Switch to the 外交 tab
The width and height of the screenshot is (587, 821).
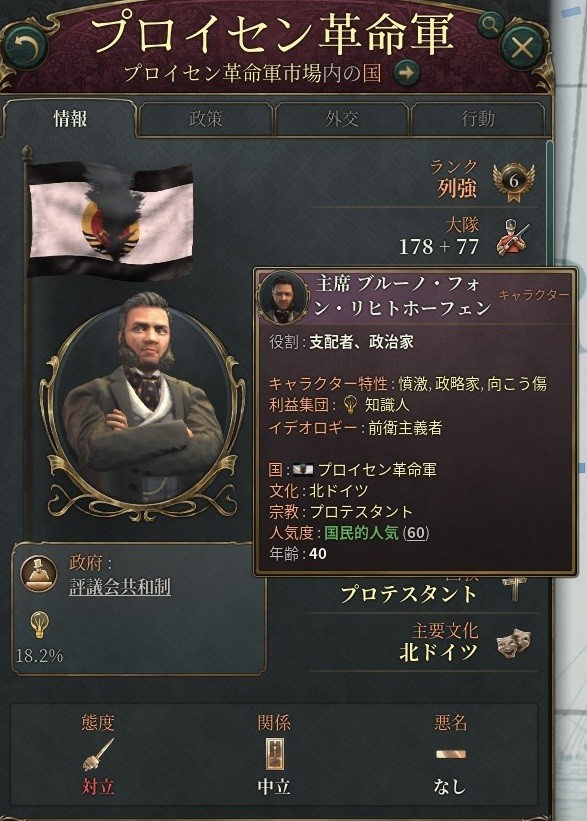click(341, 119)
